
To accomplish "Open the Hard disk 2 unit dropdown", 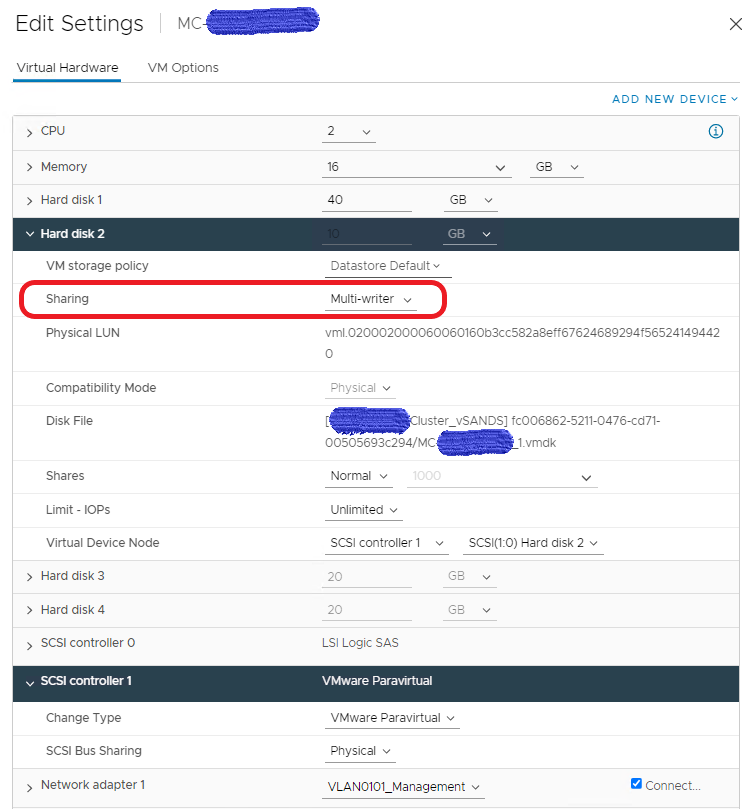I will tap(470, 234).
